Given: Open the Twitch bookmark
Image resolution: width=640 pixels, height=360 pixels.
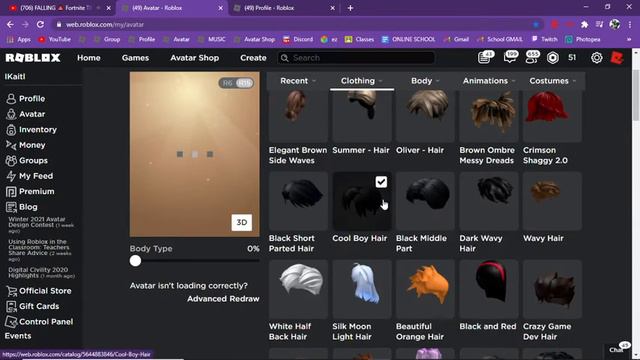Looking at the screenshot, I should (x=544, y=40).
